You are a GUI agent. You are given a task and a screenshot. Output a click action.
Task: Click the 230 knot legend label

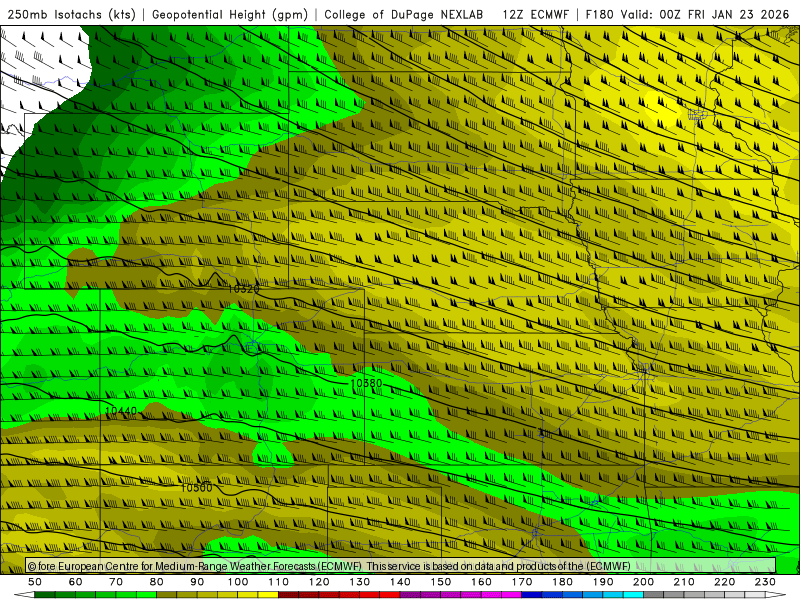click(x=765, y=582)
